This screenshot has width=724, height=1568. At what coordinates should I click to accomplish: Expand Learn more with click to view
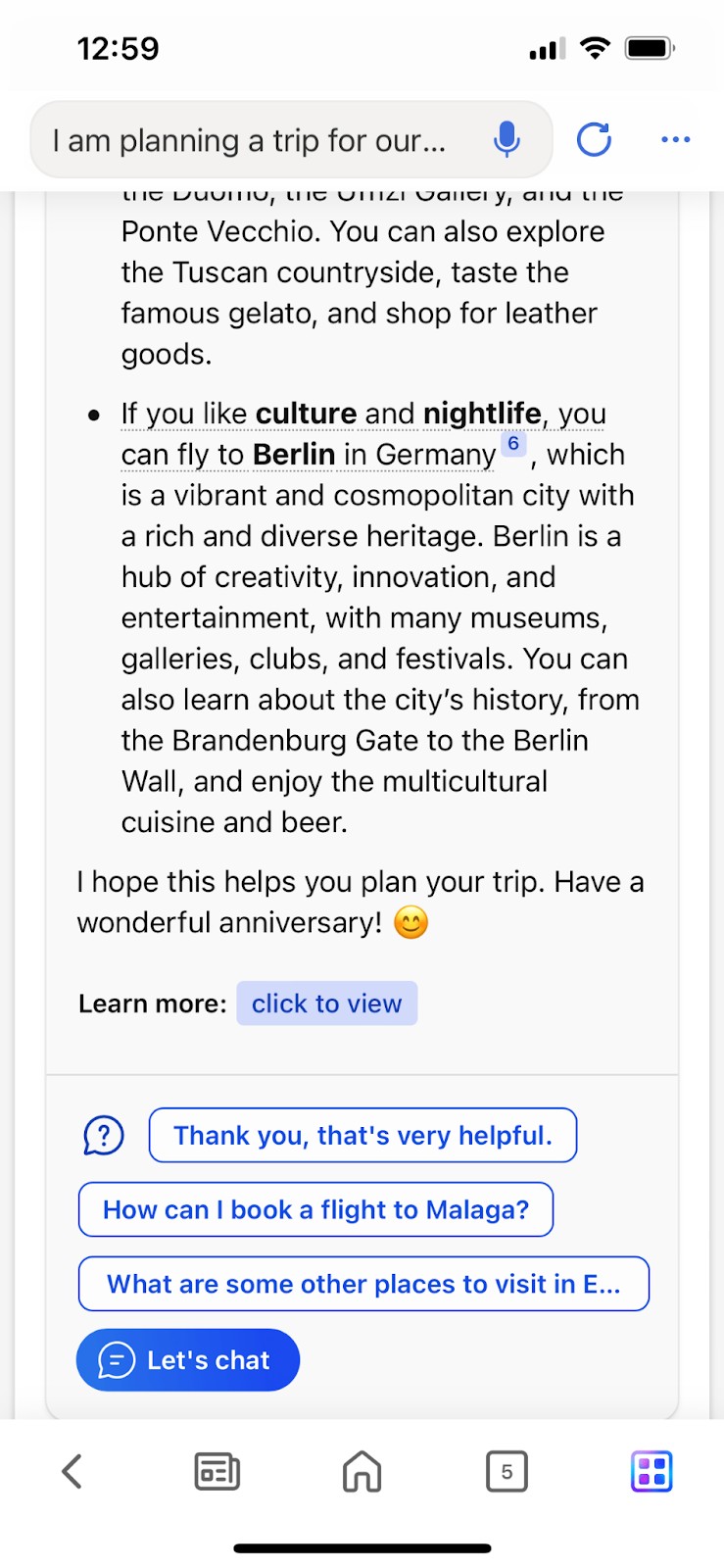[327, 1004]
